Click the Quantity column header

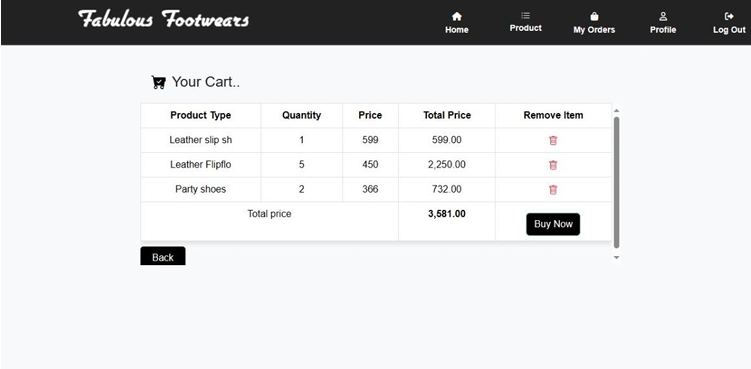301,115
